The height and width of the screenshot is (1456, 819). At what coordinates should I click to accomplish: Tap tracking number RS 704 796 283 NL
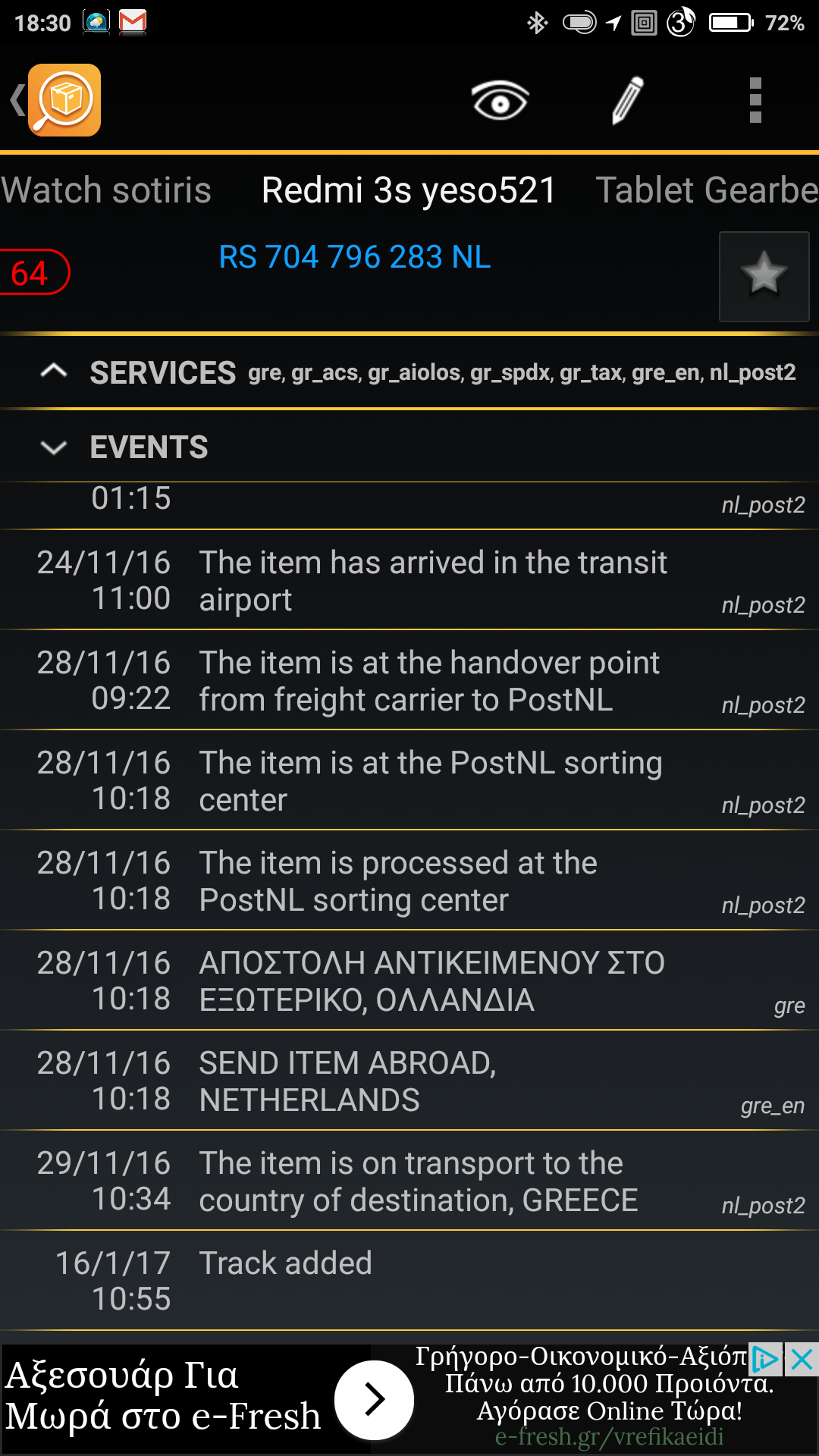tap(355, 257)
